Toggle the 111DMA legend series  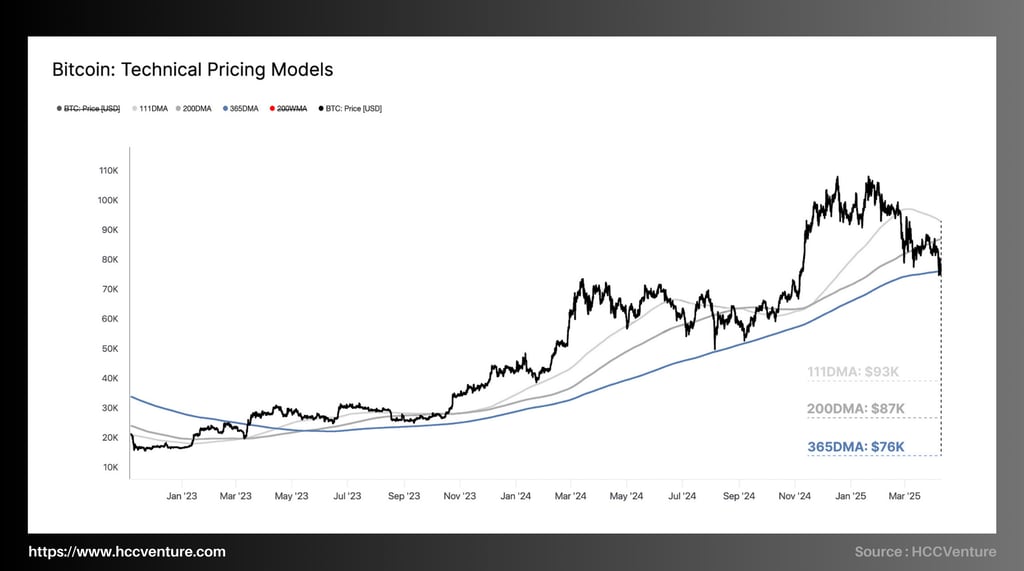(150, 108)
